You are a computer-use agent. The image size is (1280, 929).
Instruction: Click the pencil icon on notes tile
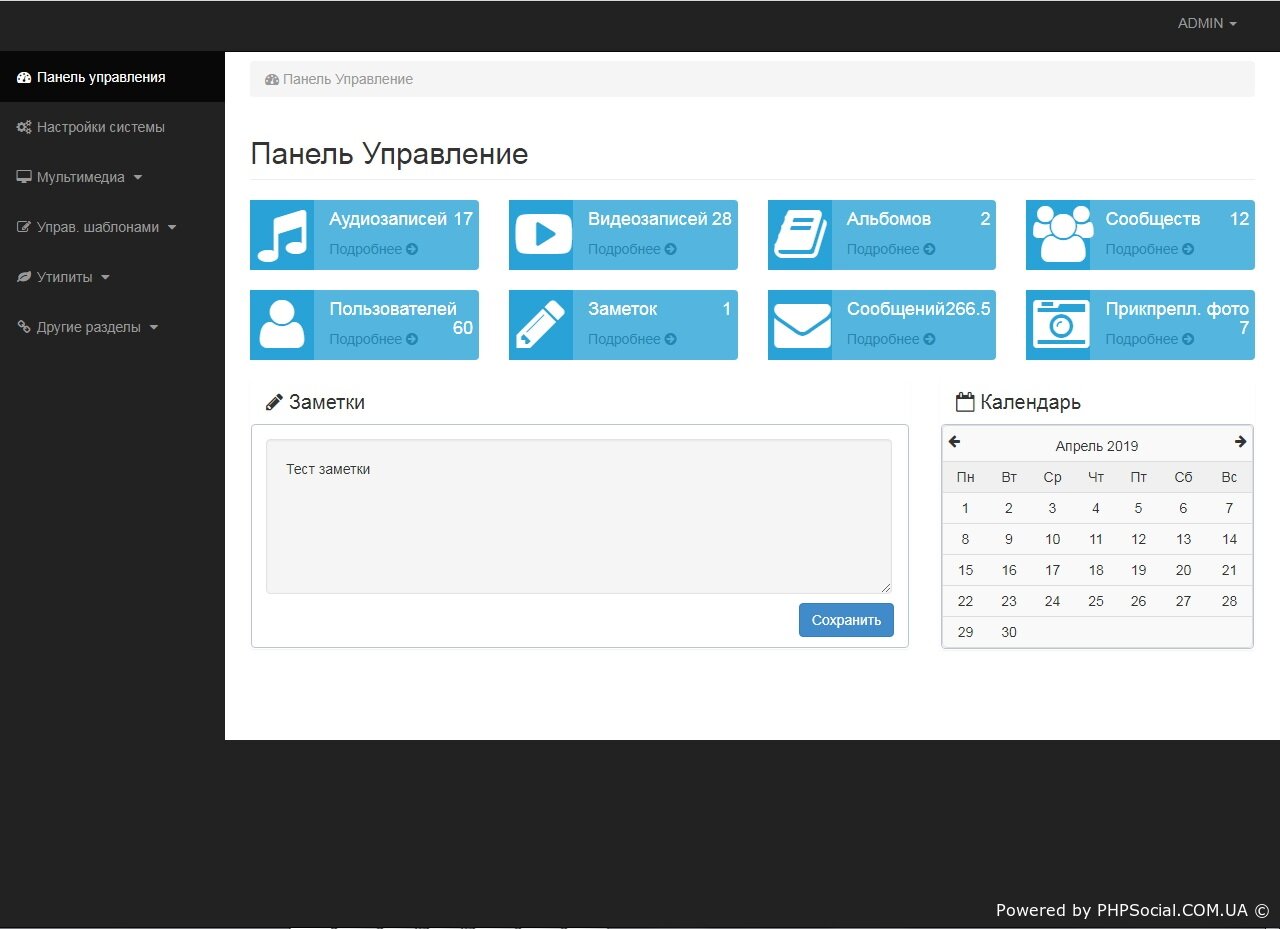pyautogui.click(x=541, y=325)
